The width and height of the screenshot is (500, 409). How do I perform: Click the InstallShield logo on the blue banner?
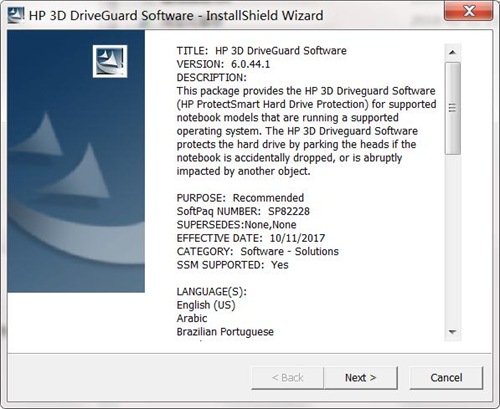point(110,61)
